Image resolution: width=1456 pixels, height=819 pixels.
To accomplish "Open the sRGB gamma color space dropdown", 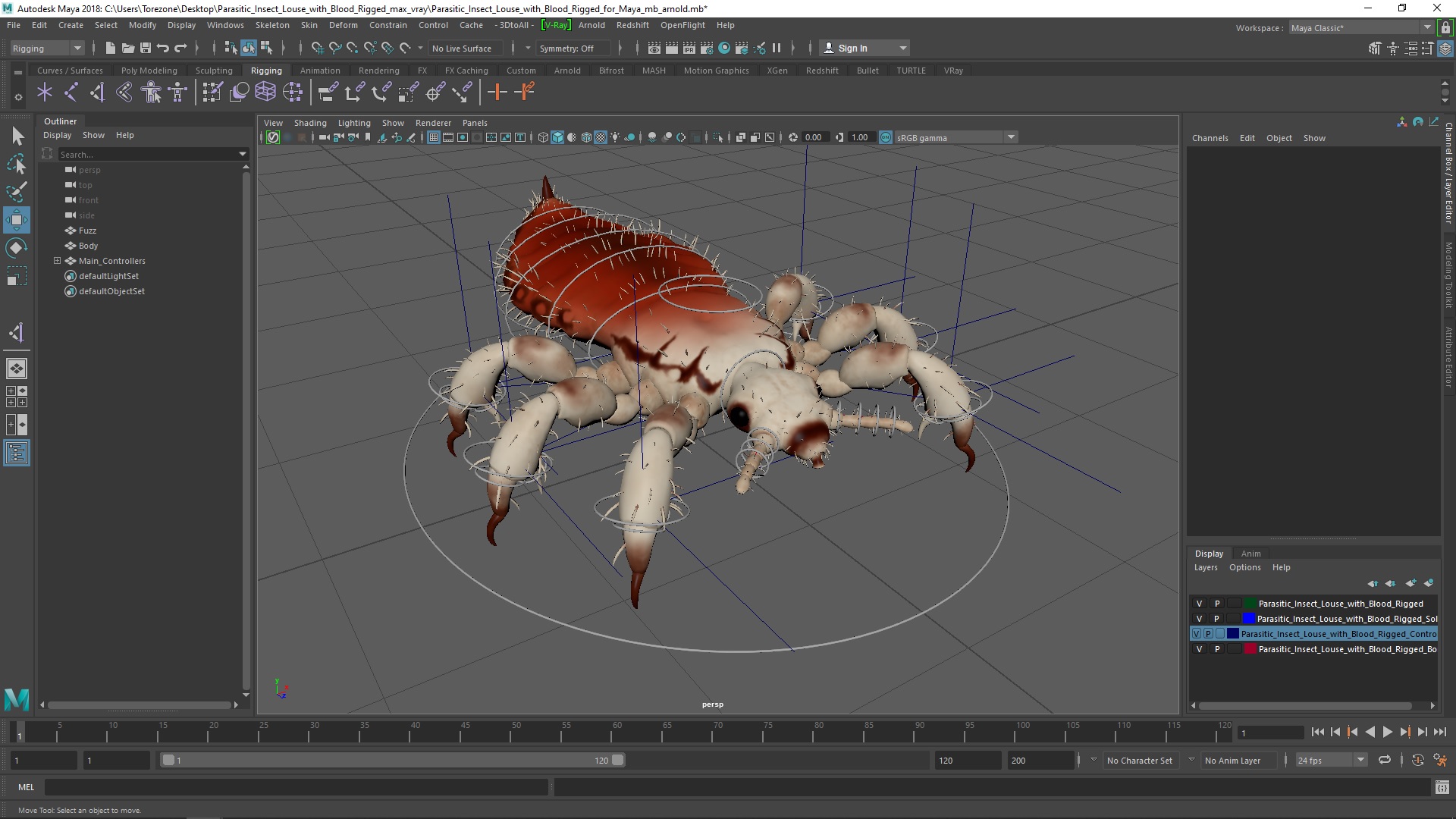I will coord(955,137).
